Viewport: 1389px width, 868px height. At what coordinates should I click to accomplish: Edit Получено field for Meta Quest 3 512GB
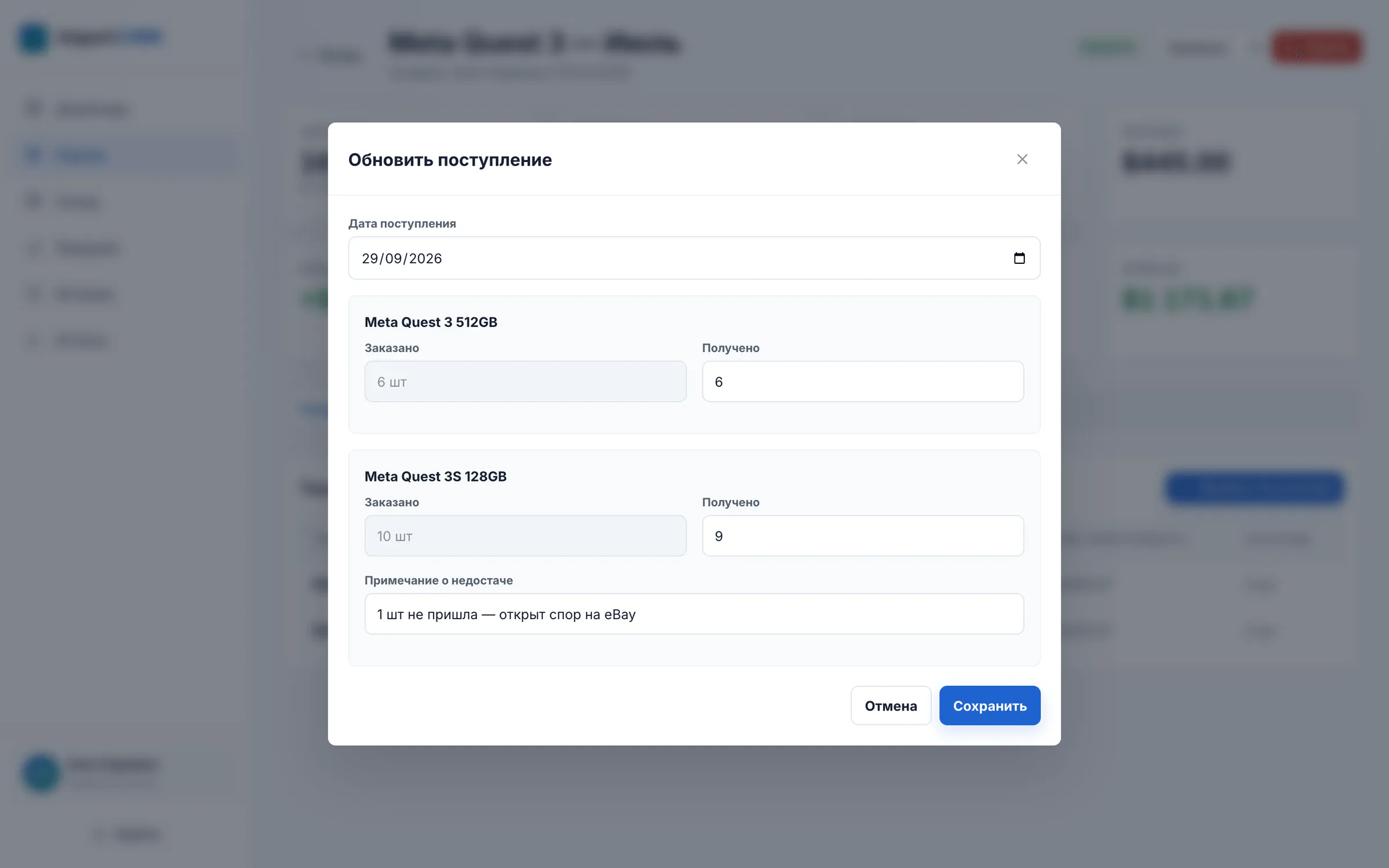tap(863, 381)
